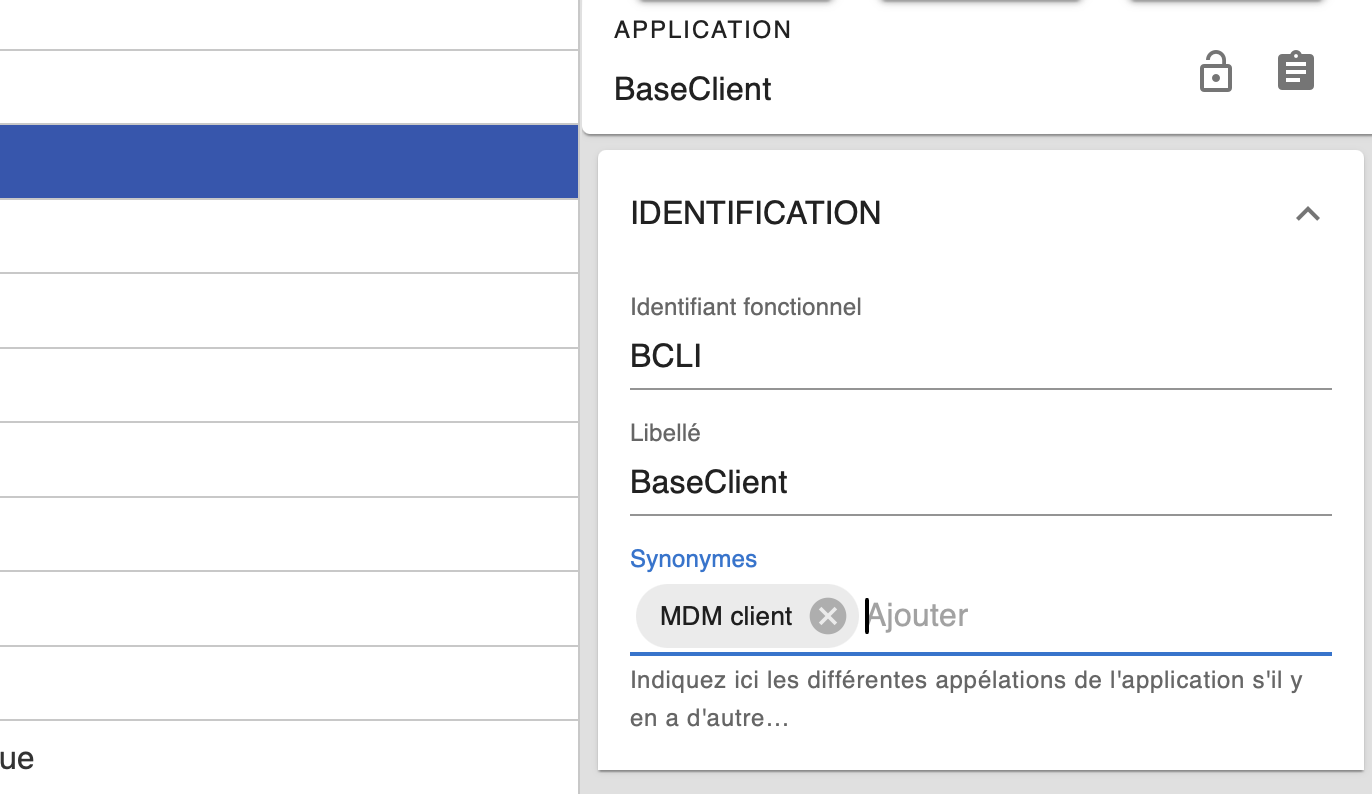Viewport: 1372px width, 794px height.
Task: Click the APPLICATION header label
Action: pos(702,30)
